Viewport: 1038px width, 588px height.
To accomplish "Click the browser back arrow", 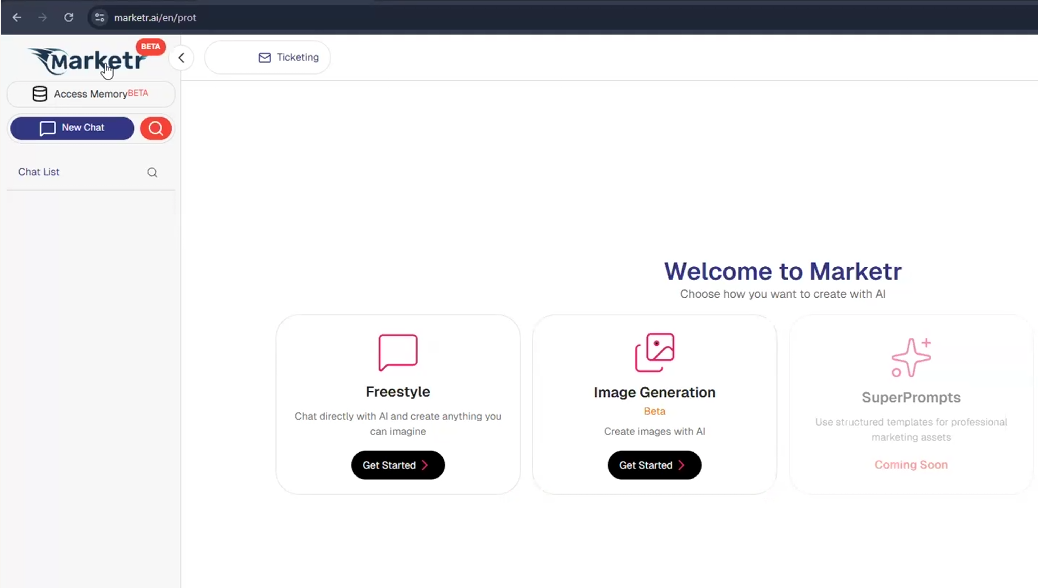I will [17, 17].
